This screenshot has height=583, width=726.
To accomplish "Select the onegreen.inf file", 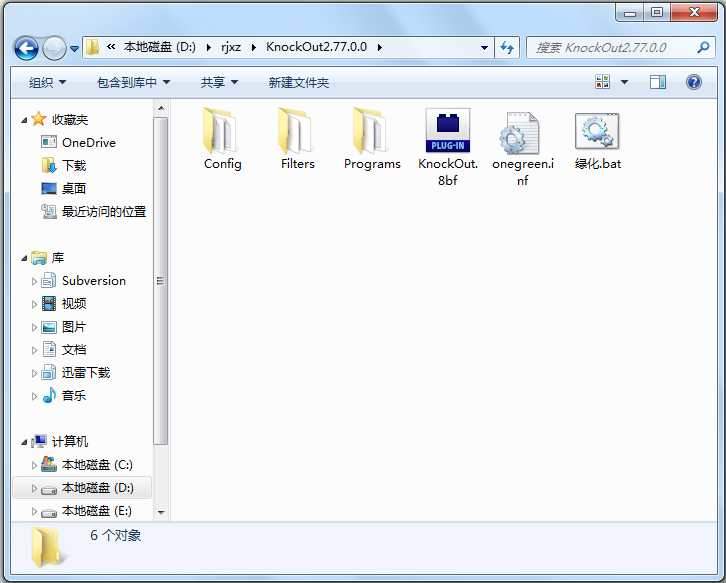I will [522, 146].
